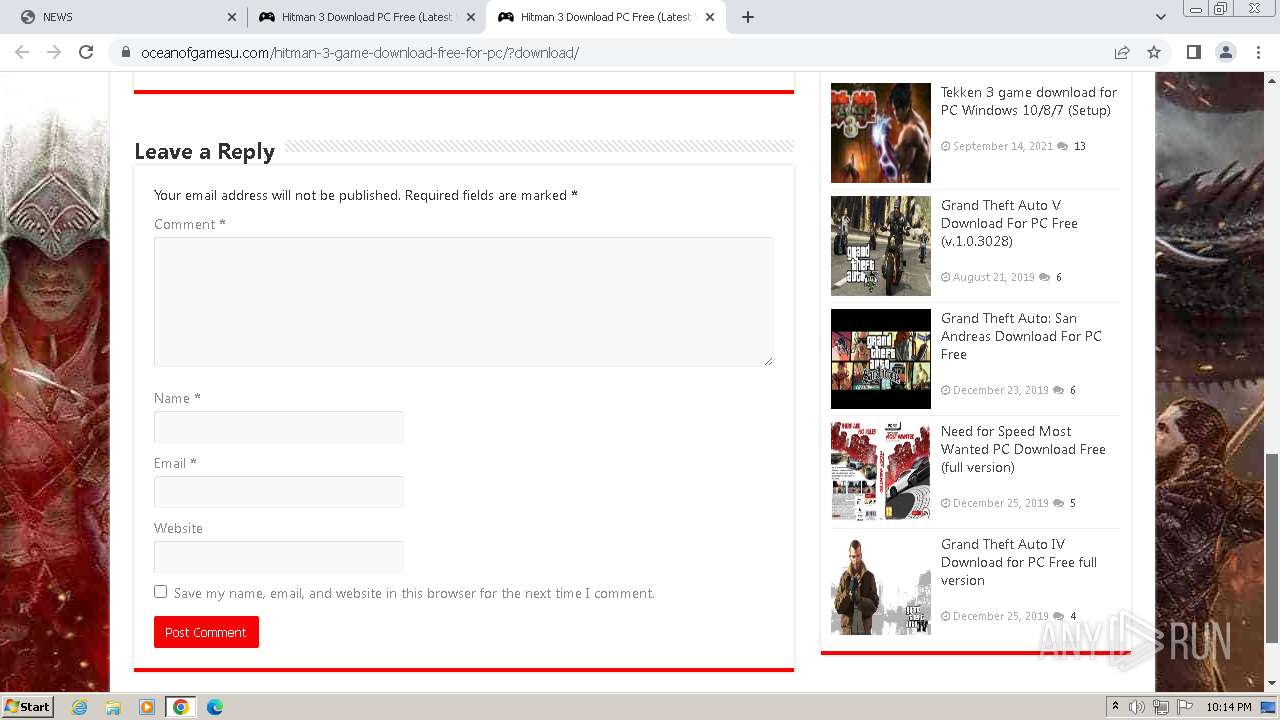1280x720 pixels.
Task: Open a new browser tab
Action: click(748, 17)
